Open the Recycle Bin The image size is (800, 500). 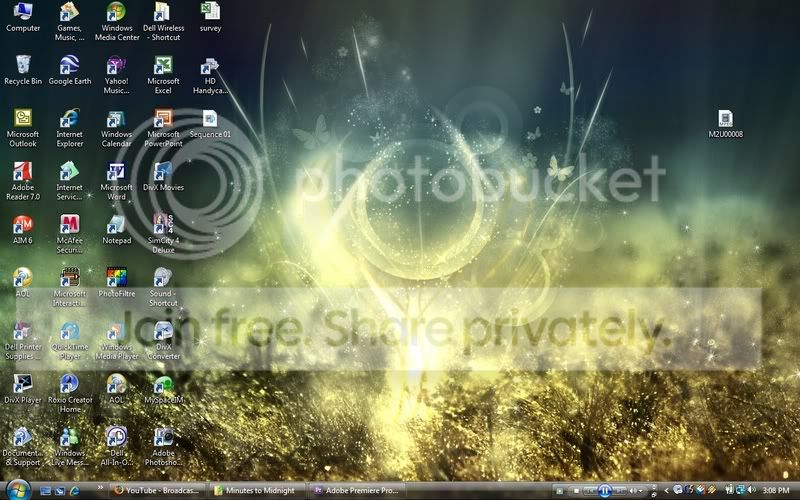pyautogui.click(x=23, y=70)
